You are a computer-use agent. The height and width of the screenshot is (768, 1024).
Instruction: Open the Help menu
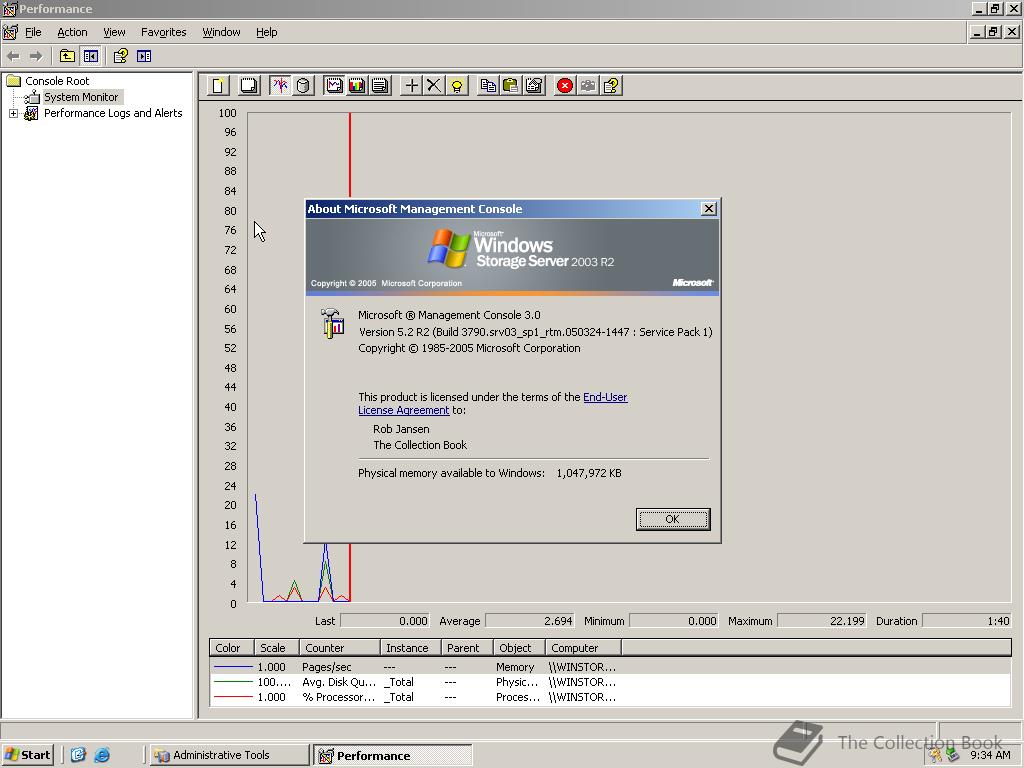point(266,32)
